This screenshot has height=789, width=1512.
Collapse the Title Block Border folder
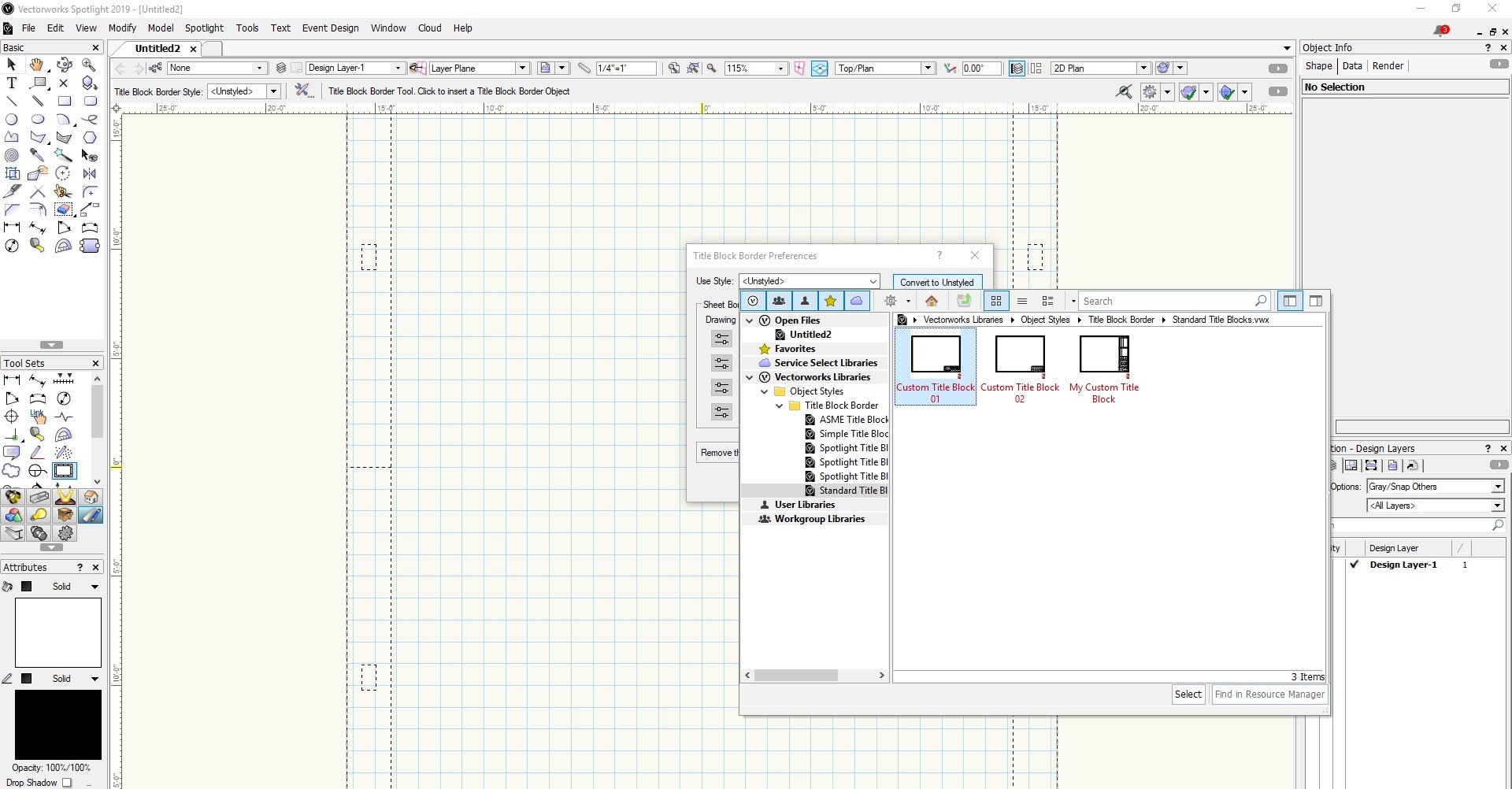(x=780, y=406)
